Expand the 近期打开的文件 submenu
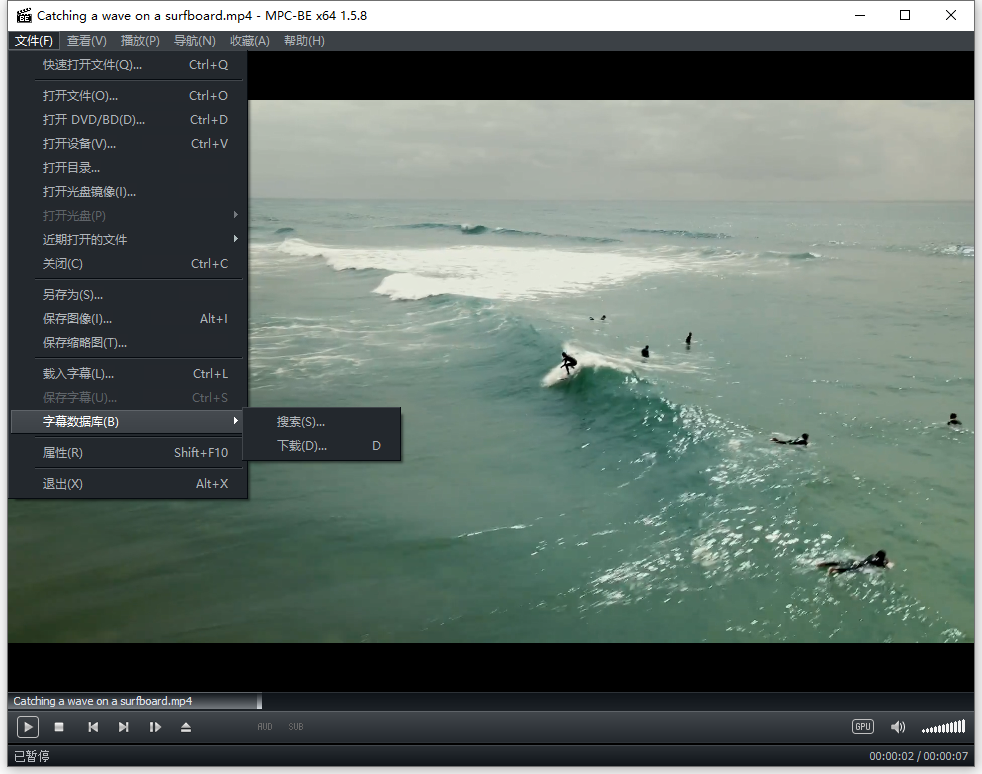Screen dimensions: 982x774 128,240
